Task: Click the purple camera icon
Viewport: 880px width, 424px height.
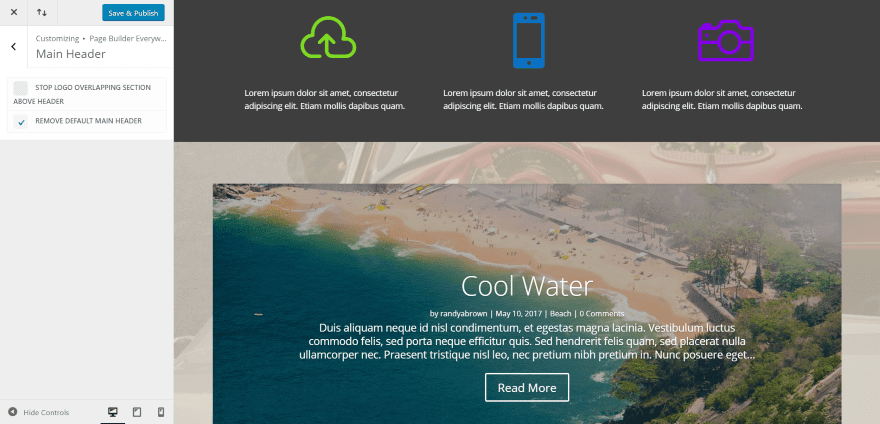Action: [726, 40]
